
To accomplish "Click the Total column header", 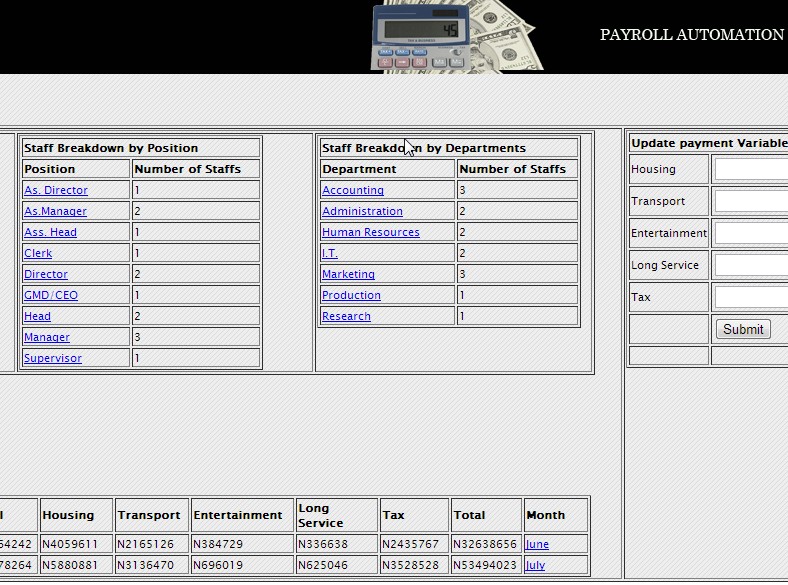I will pos(486,515).
